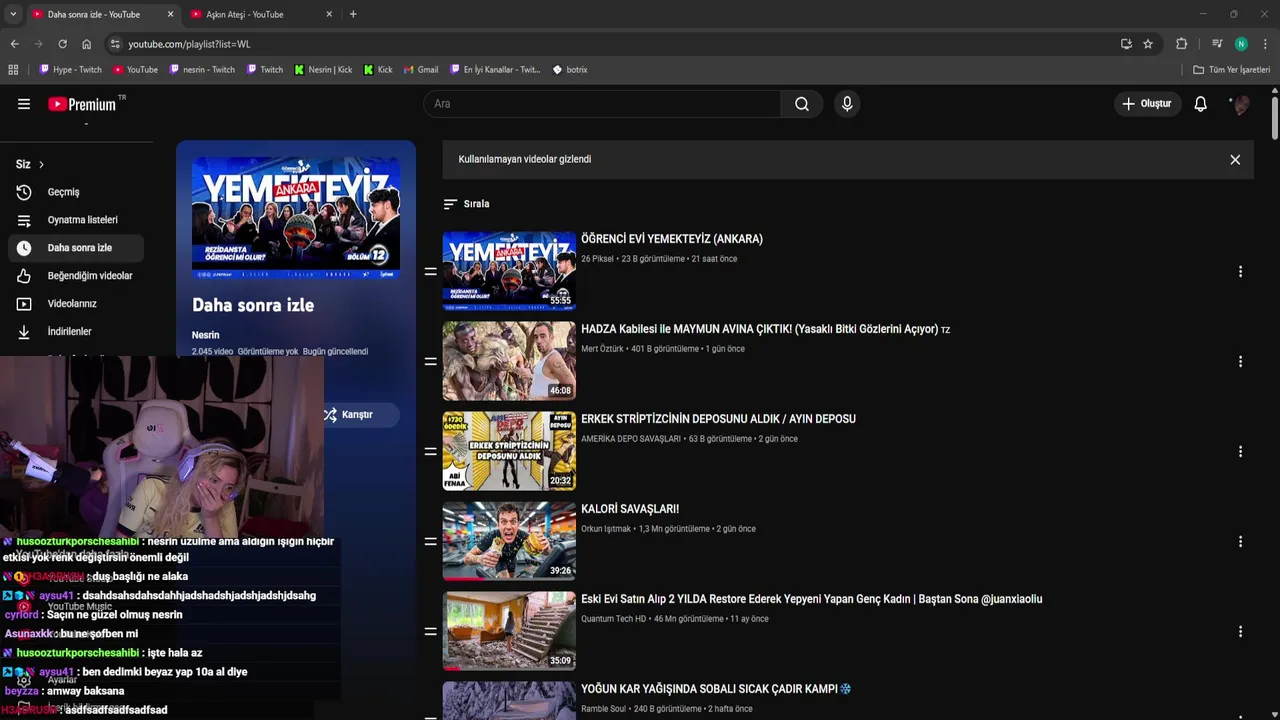1280x720 pixels.
Task: Bookmark this page with star icon
Action: pos(1148,44)
